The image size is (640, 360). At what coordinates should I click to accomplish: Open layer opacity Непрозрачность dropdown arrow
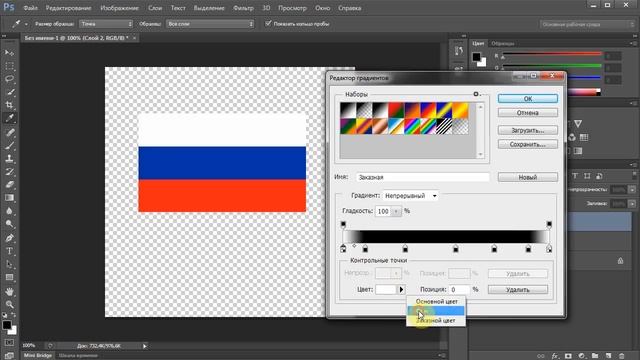click(632, 190)
